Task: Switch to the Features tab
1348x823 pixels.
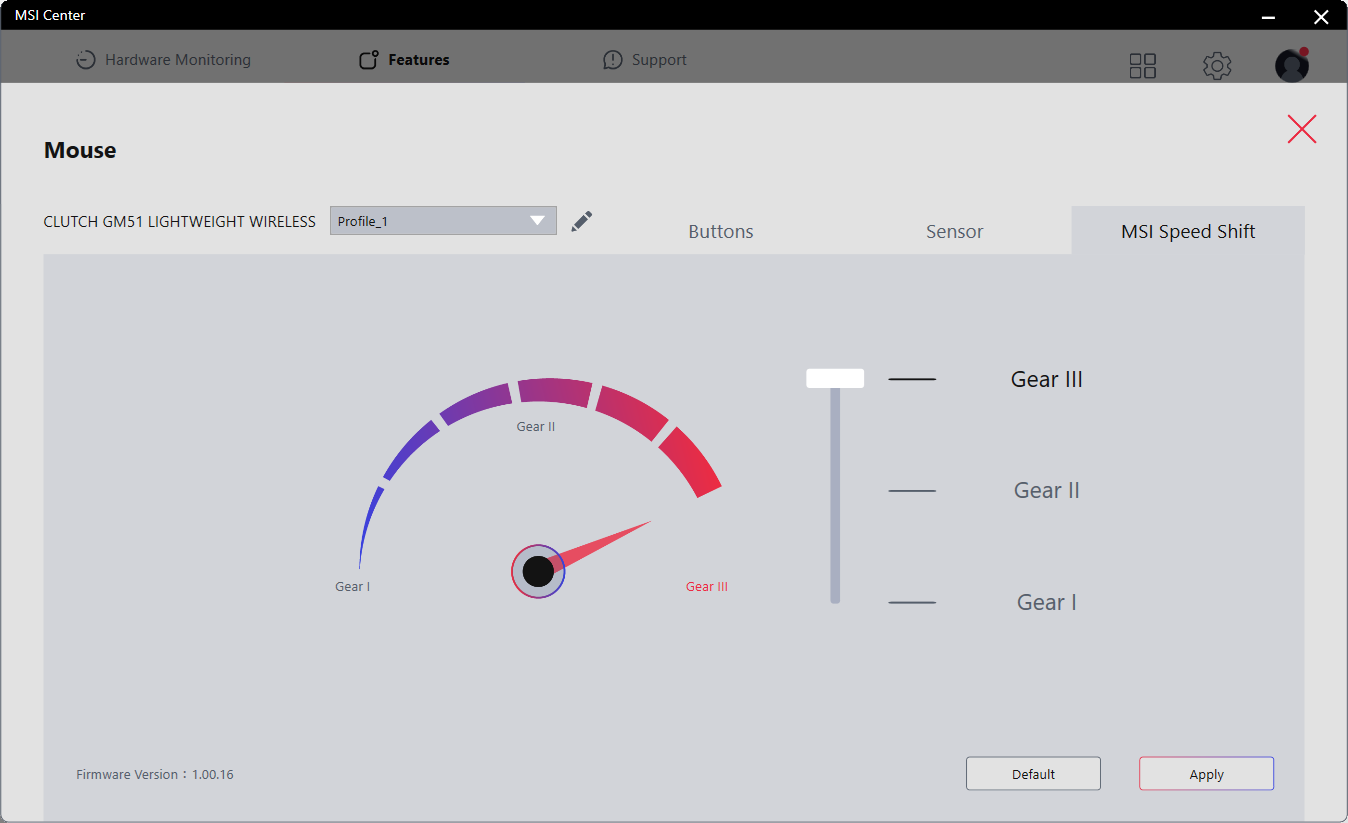Action: (404, 60)
